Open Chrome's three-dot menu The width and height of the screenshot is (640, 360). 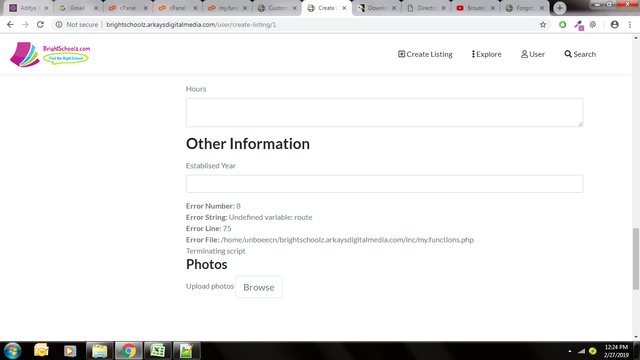pyautogui.click(x=630, y=24)
